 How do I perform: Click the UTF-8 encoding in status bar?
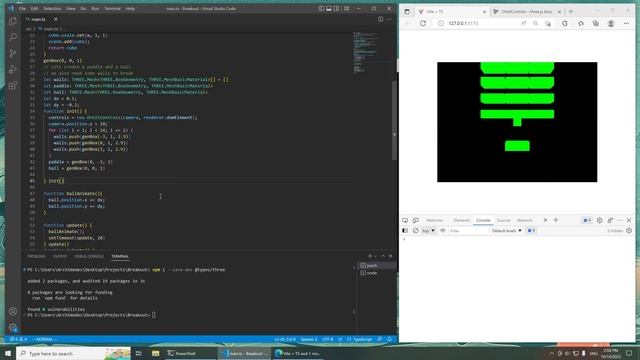327,339
